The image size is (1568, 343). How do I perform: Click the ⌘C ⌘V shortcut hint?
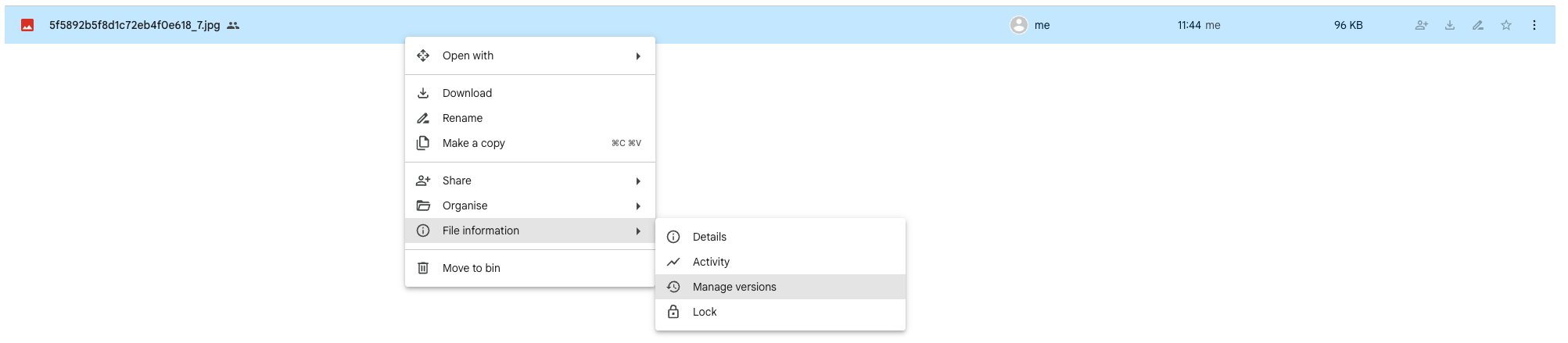click(x=626, y=143)
